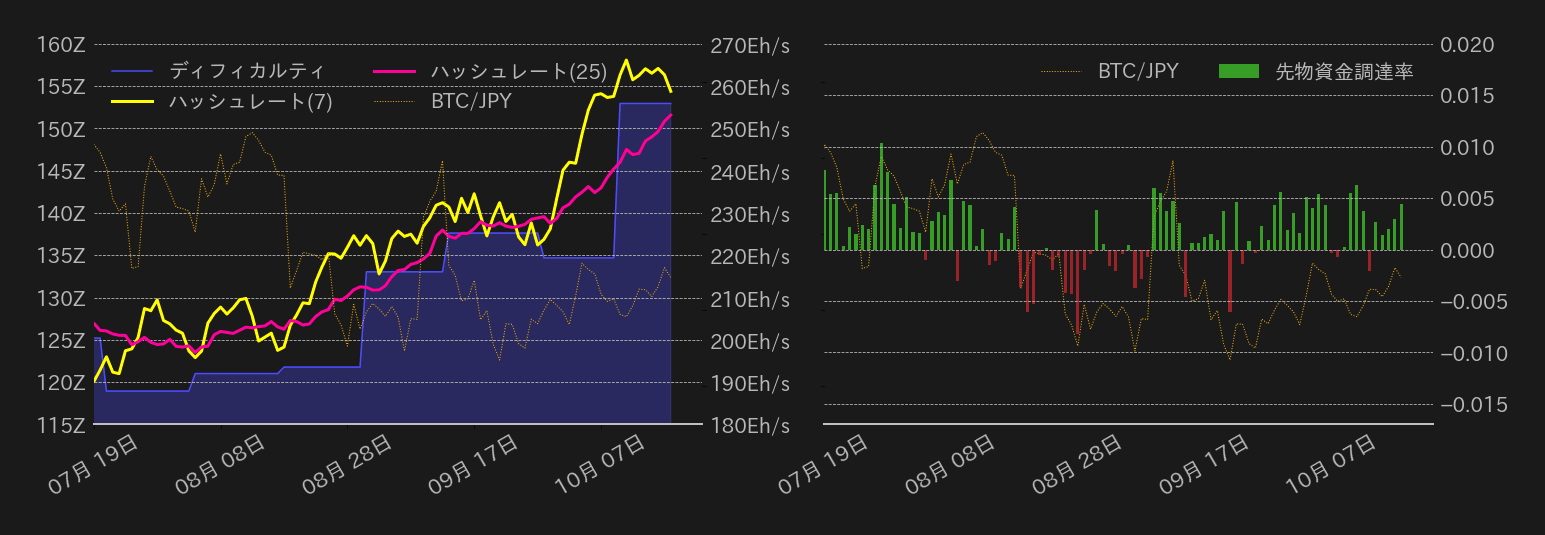Click the green 先物資金調達率 legend swatch
The width and height of the screenshot is (1545, 535).
(1239, 71)
